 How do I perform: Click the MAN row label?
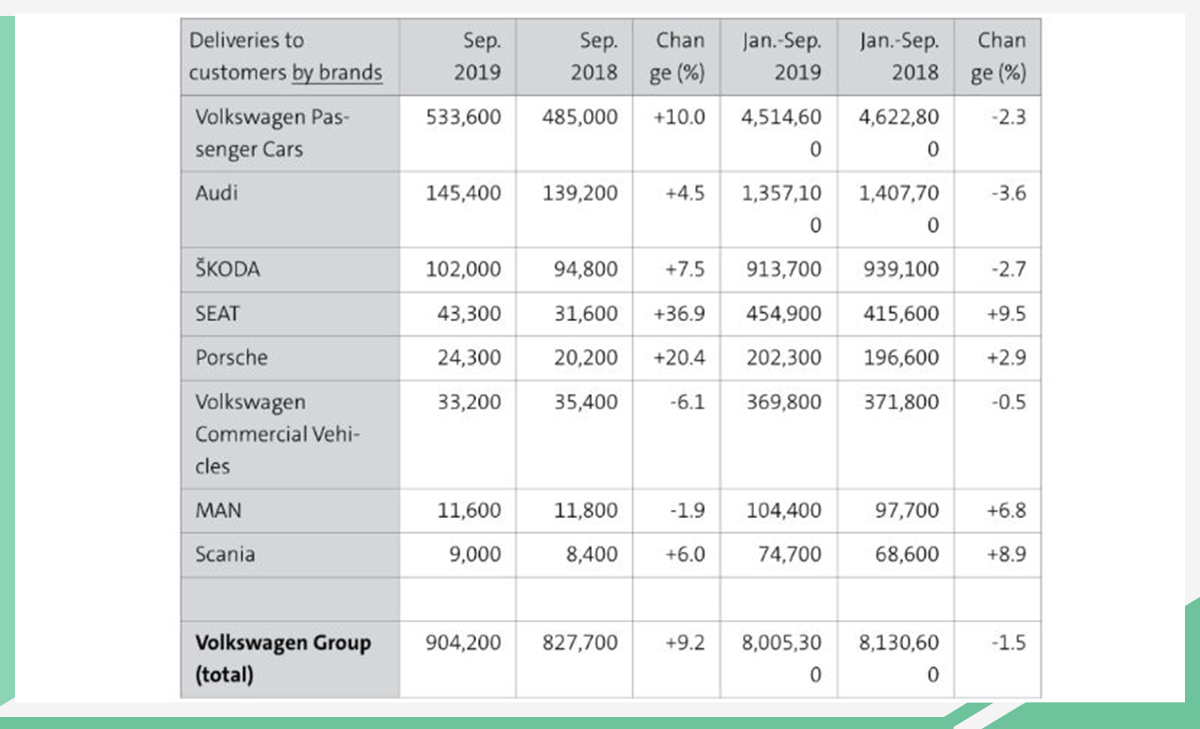pos(218,510)
